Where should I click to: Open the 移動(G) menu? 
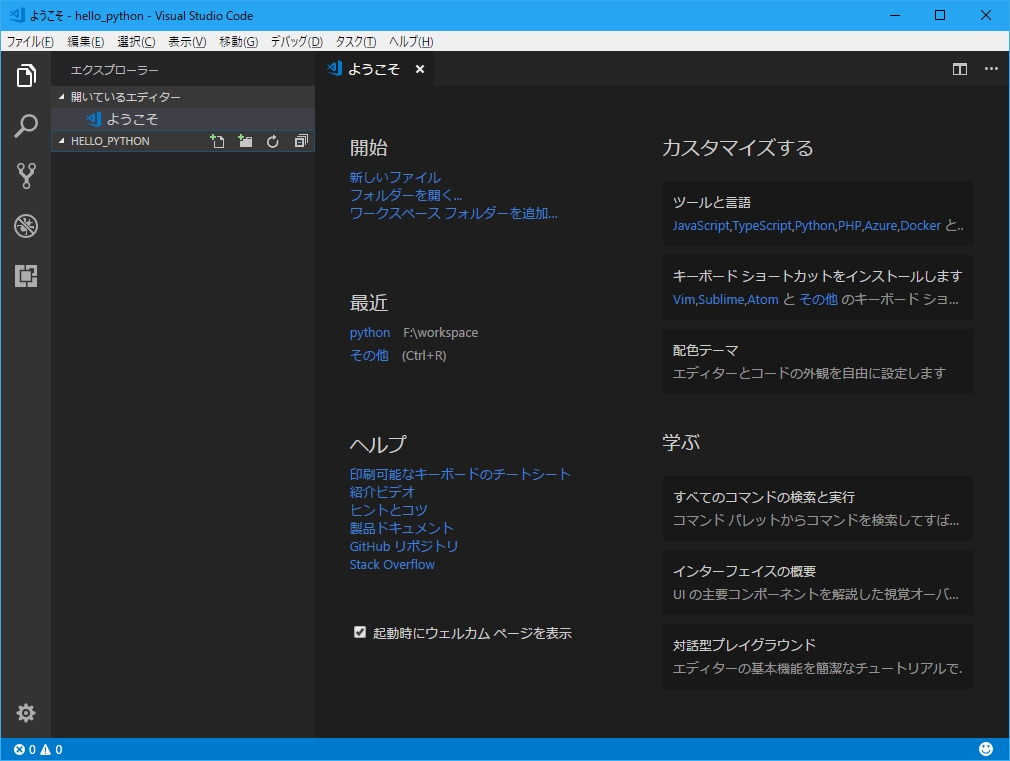[x=238, y=41]
